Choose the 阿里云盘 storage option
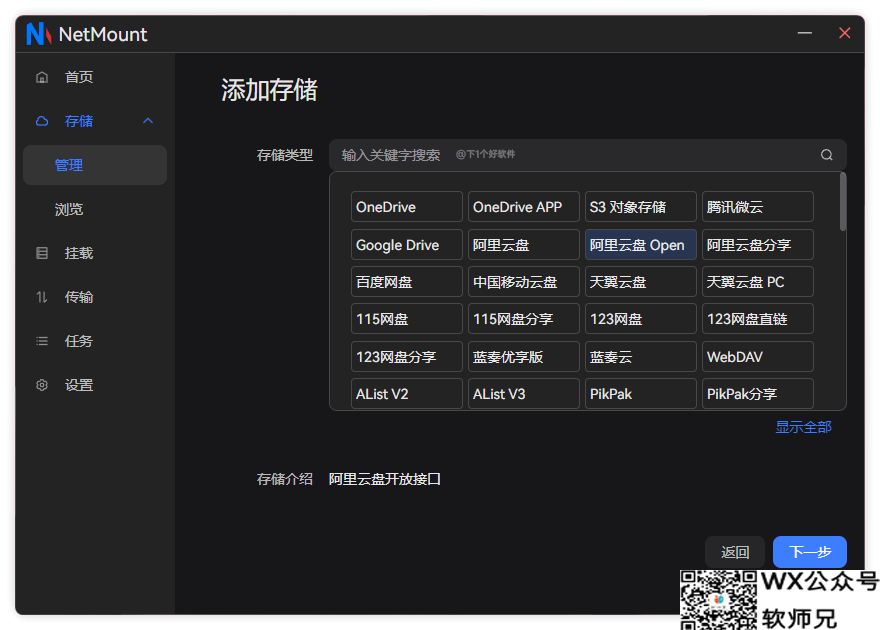 524,245
